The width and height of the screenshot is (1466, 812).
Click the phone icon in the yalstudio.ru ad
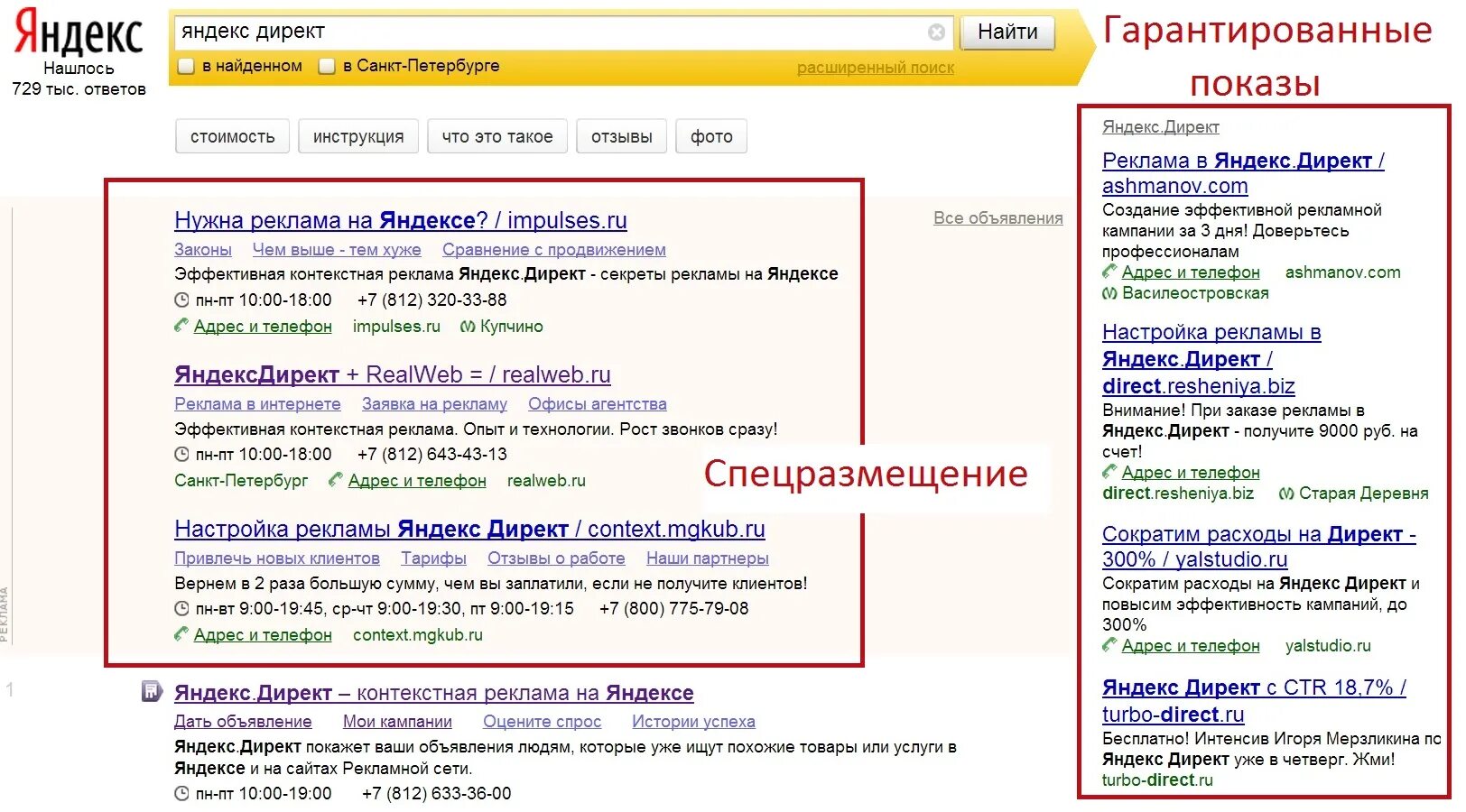1109,645
